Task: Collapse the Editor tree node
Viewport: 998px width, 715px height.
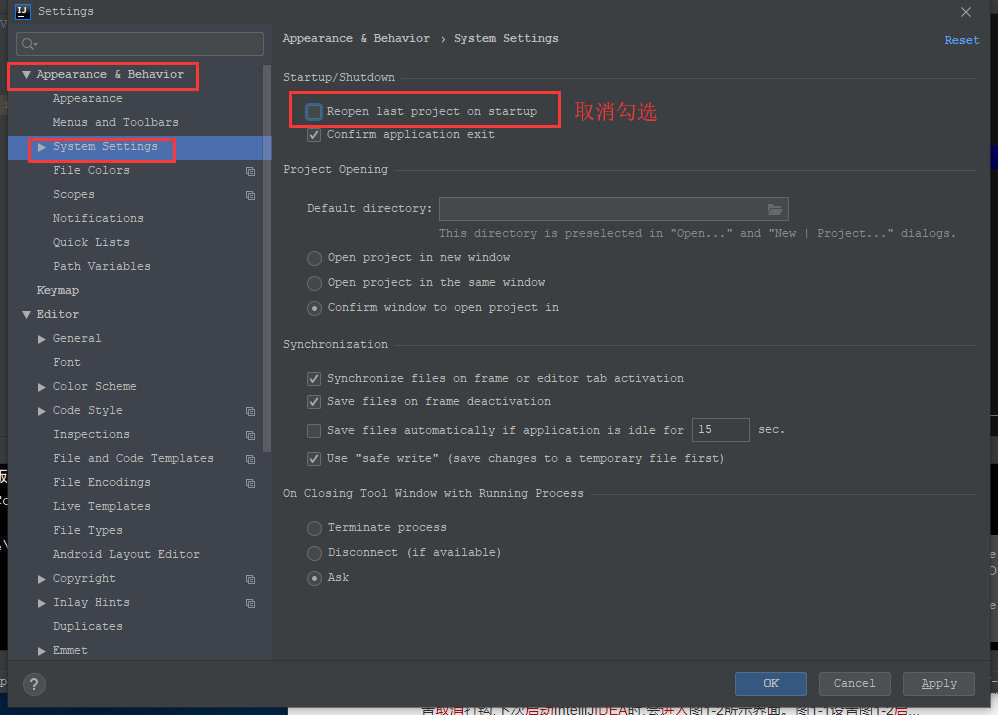Action: 26,315
